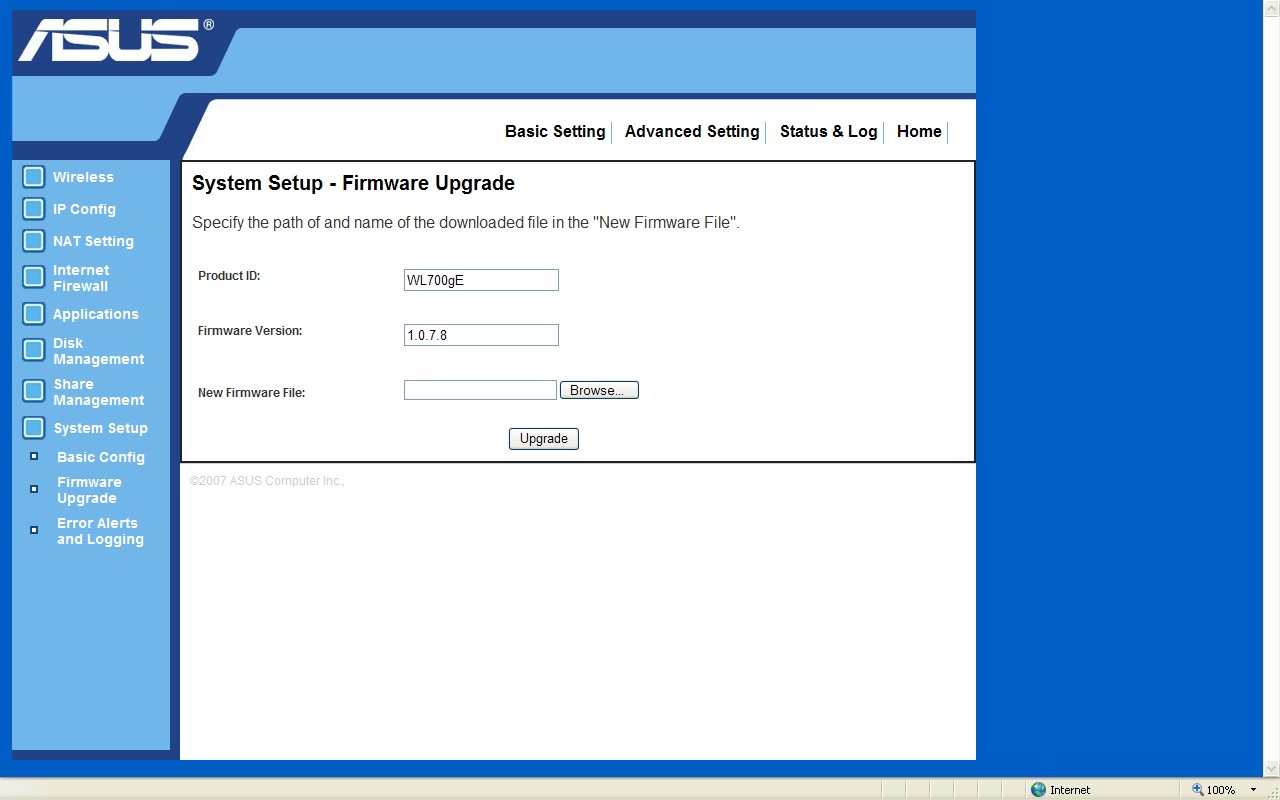Open the Basic Setting tab

(555, 132)
